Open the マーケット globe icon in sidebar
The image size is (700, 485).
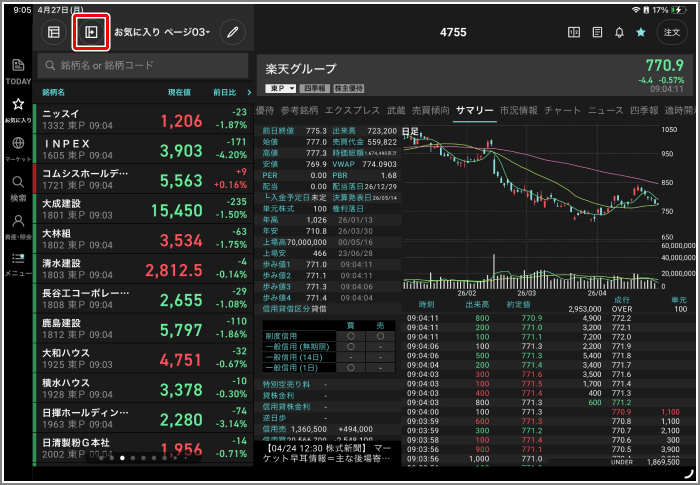point(18,148)
